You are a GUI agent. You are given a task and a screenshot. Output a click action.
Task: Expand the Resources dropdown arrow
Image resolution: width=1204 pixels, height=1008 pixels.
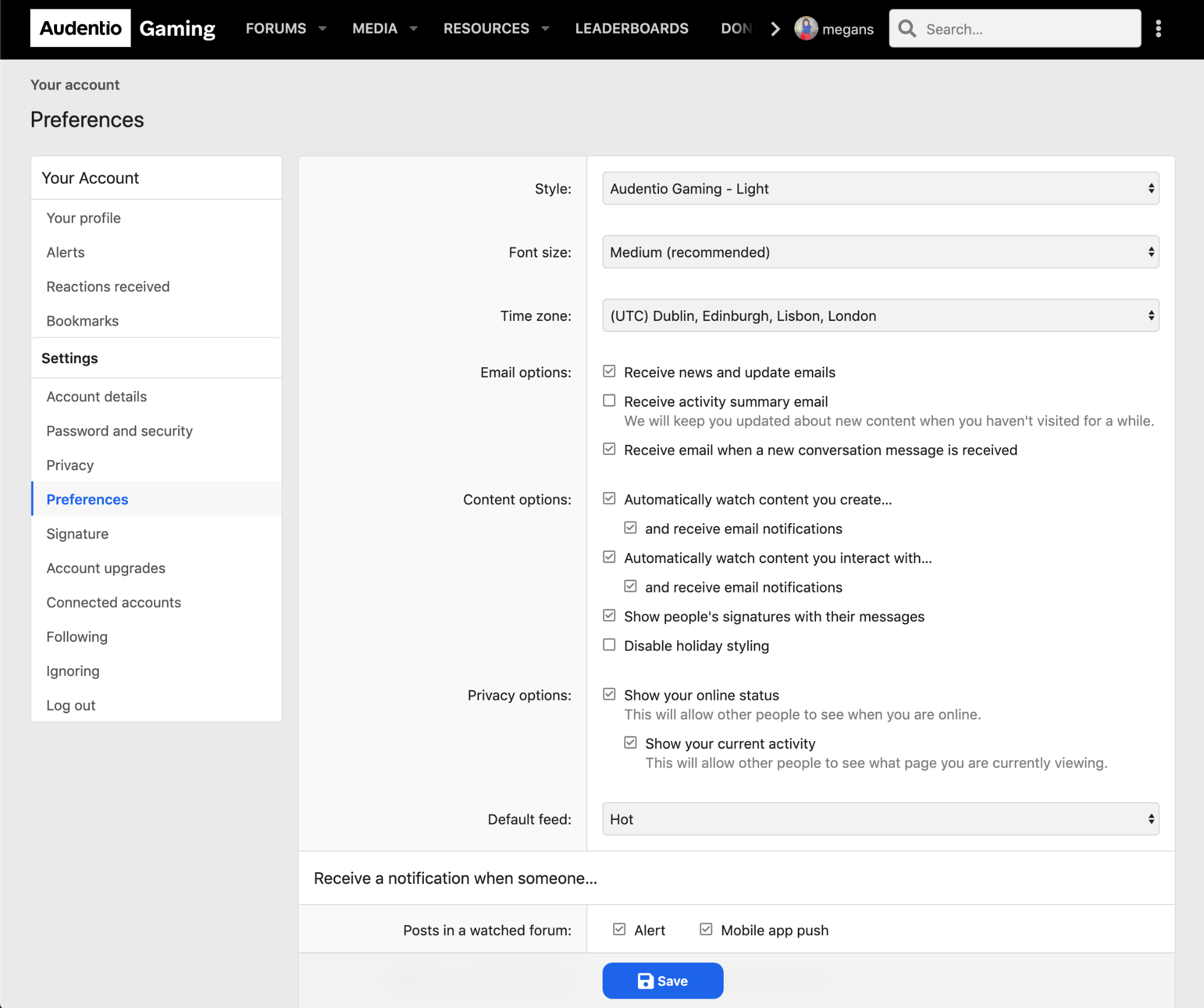[x=545, y=29]
